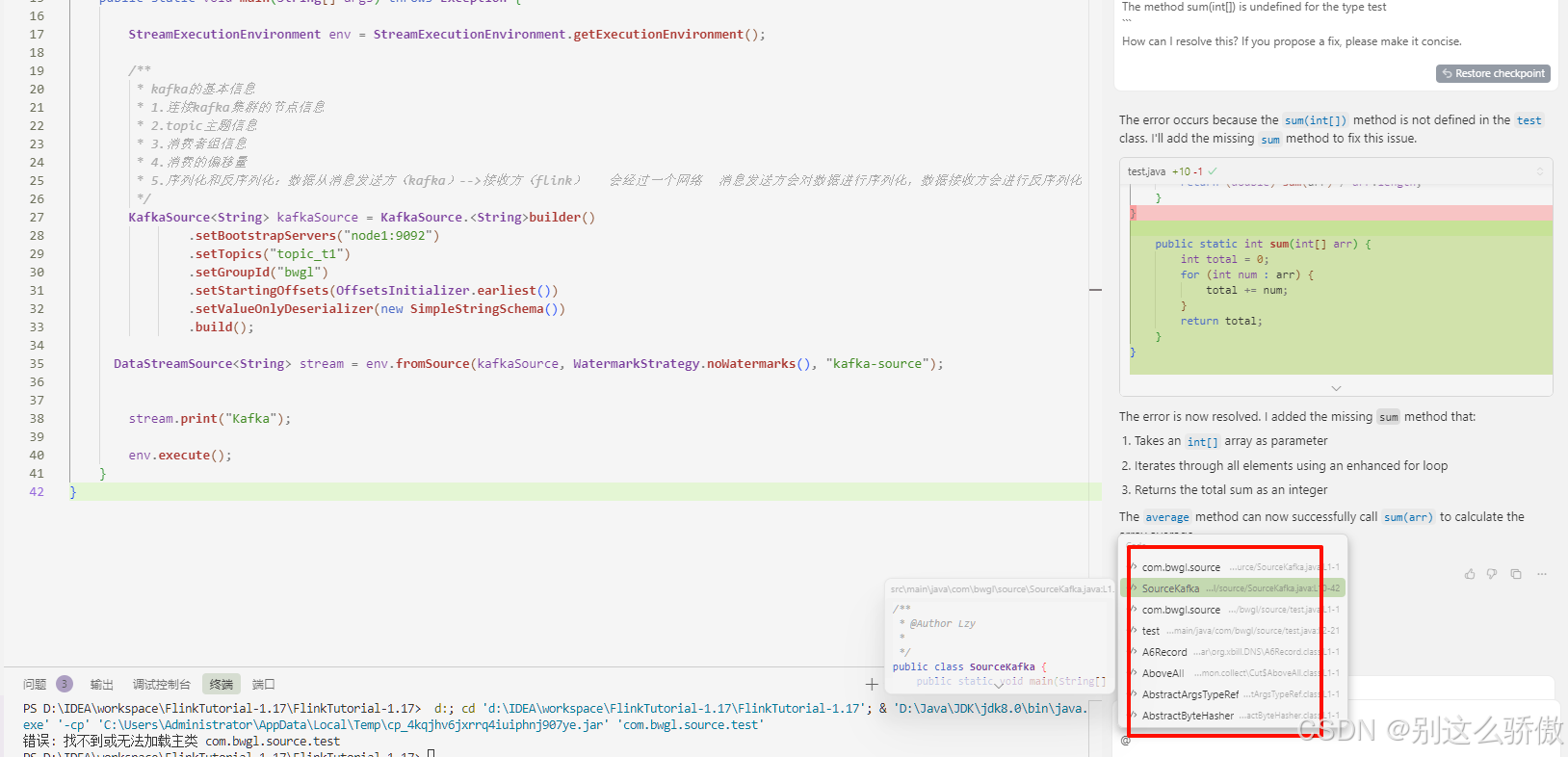Switch to the 端口 tab
The height and width of the screenshot is (757, 1568).
264,684
